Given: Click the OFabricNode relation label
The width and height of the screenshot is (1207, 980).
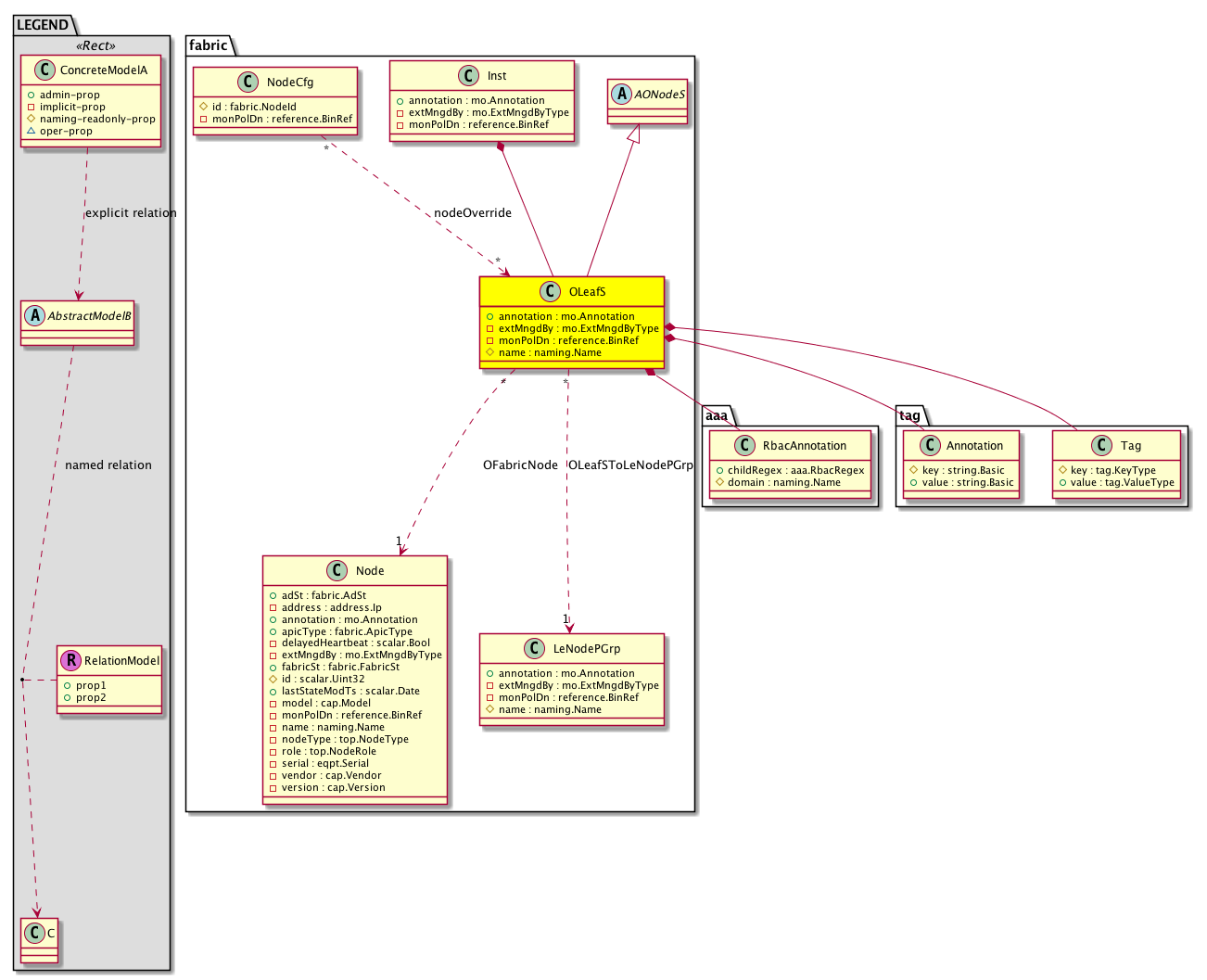Looking at the screenshot, I should (x=520, y=465).
